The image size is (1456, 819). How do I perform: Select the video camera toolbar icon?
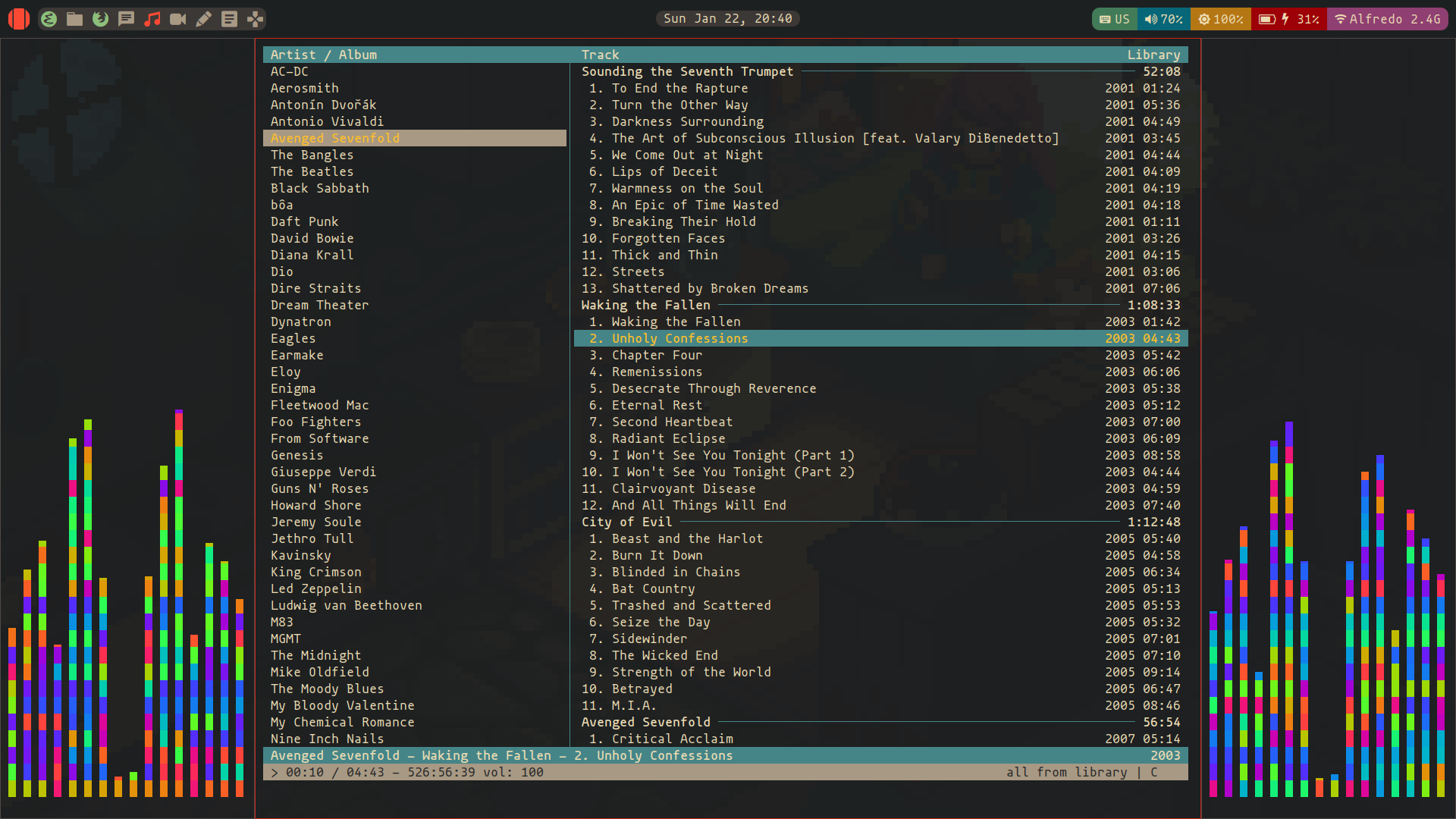pos(178,18)
